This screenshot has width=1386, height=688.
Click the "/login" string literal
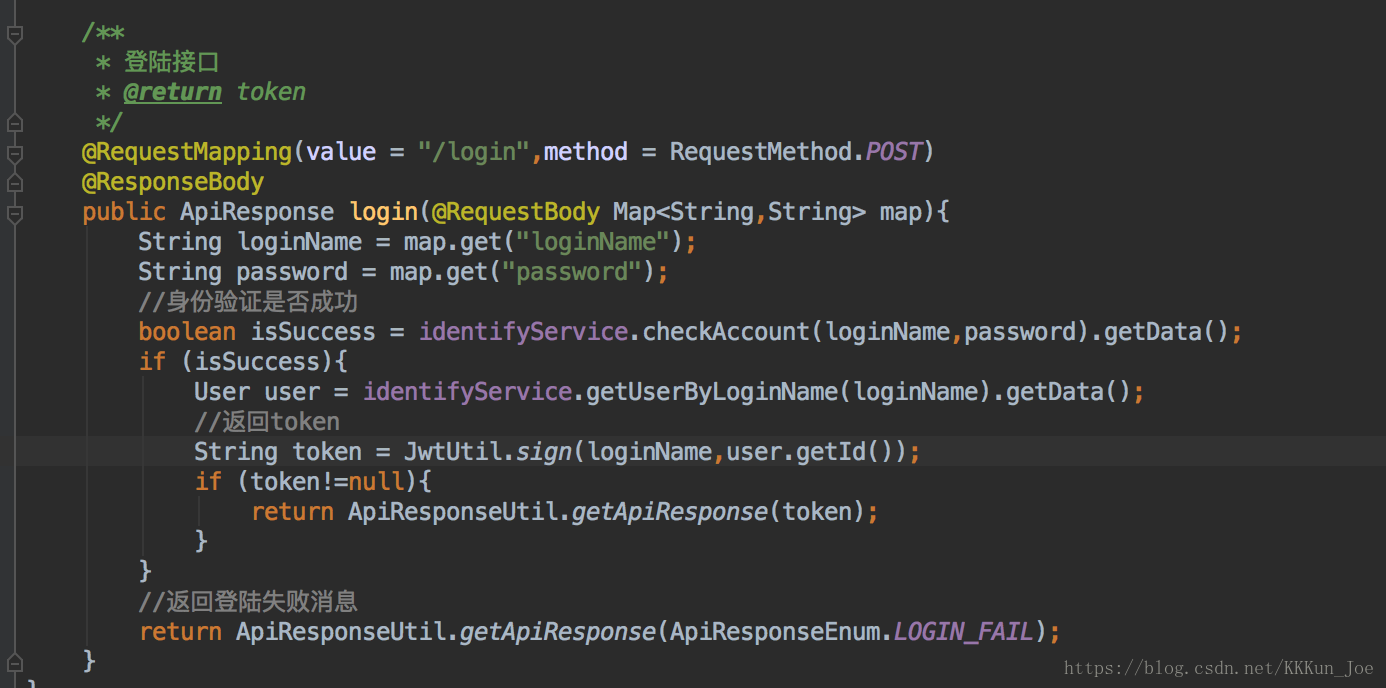[x=474, y=152]
